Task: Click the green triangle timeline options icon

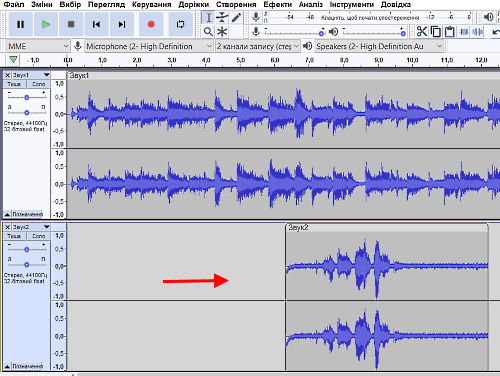Action: (x=13, y=60)
